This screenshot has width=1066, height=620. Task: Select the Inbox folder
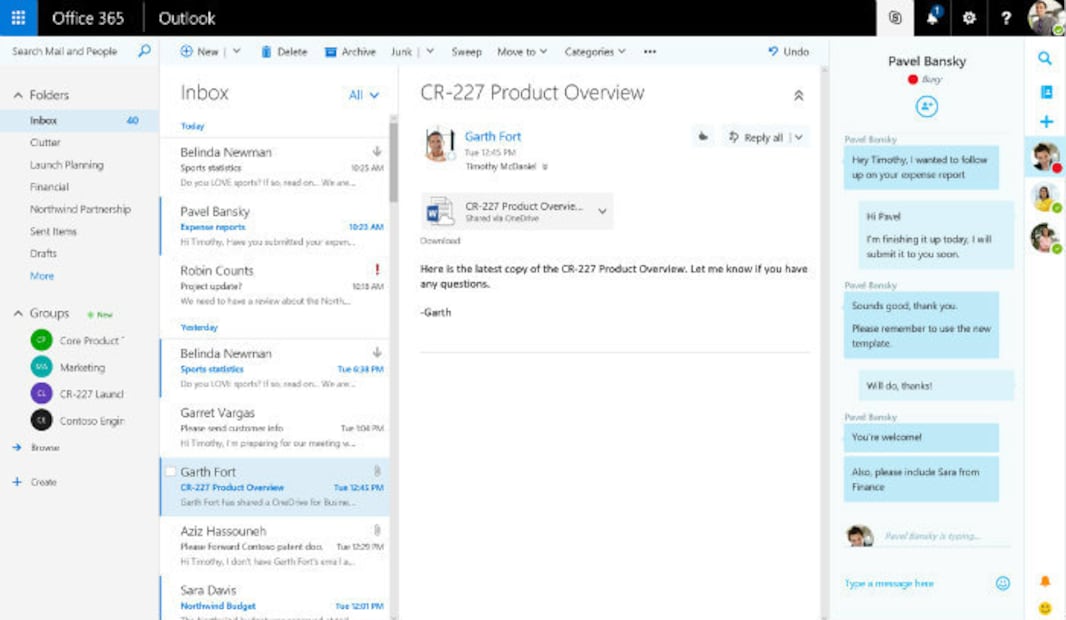(x=80, y=120)
